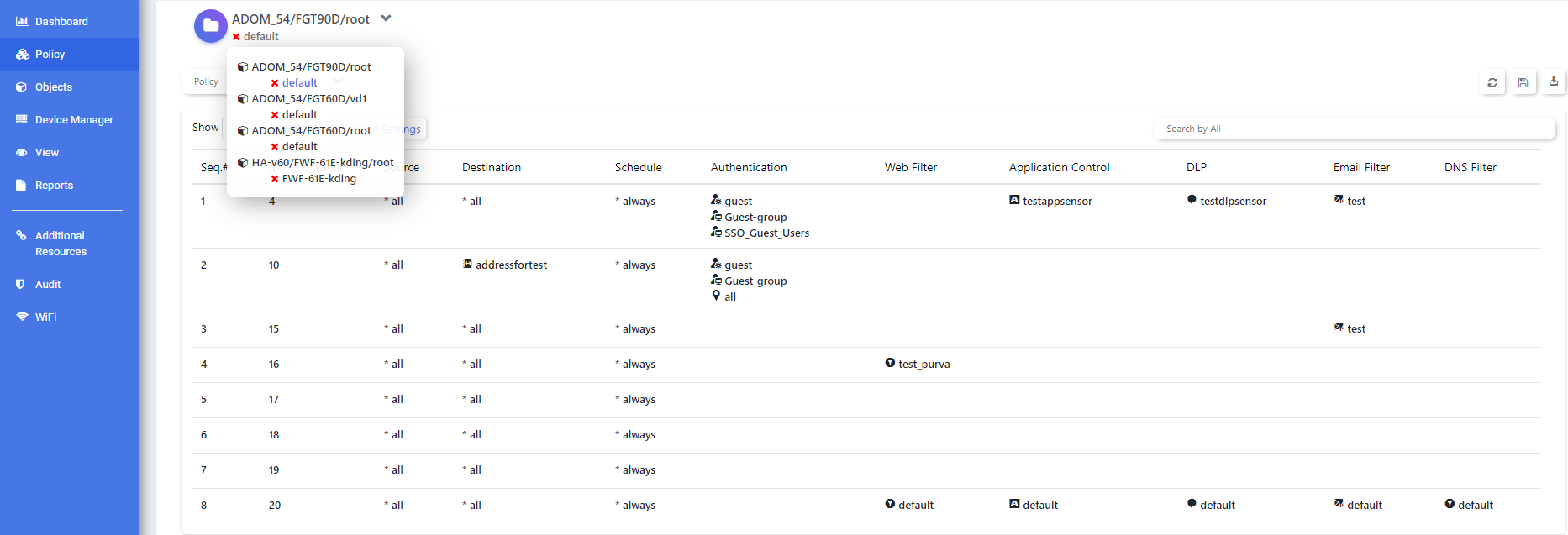
Task: Sort by Application Control column header
Action: [x=1060, y=167]
